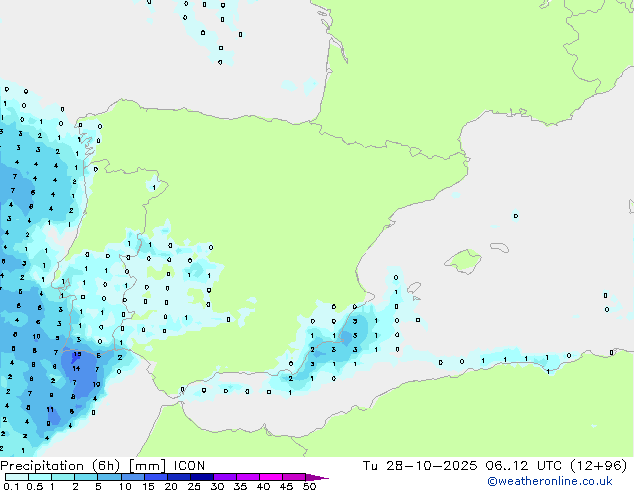Click the "[mm]" unit label

coord(147,466)
